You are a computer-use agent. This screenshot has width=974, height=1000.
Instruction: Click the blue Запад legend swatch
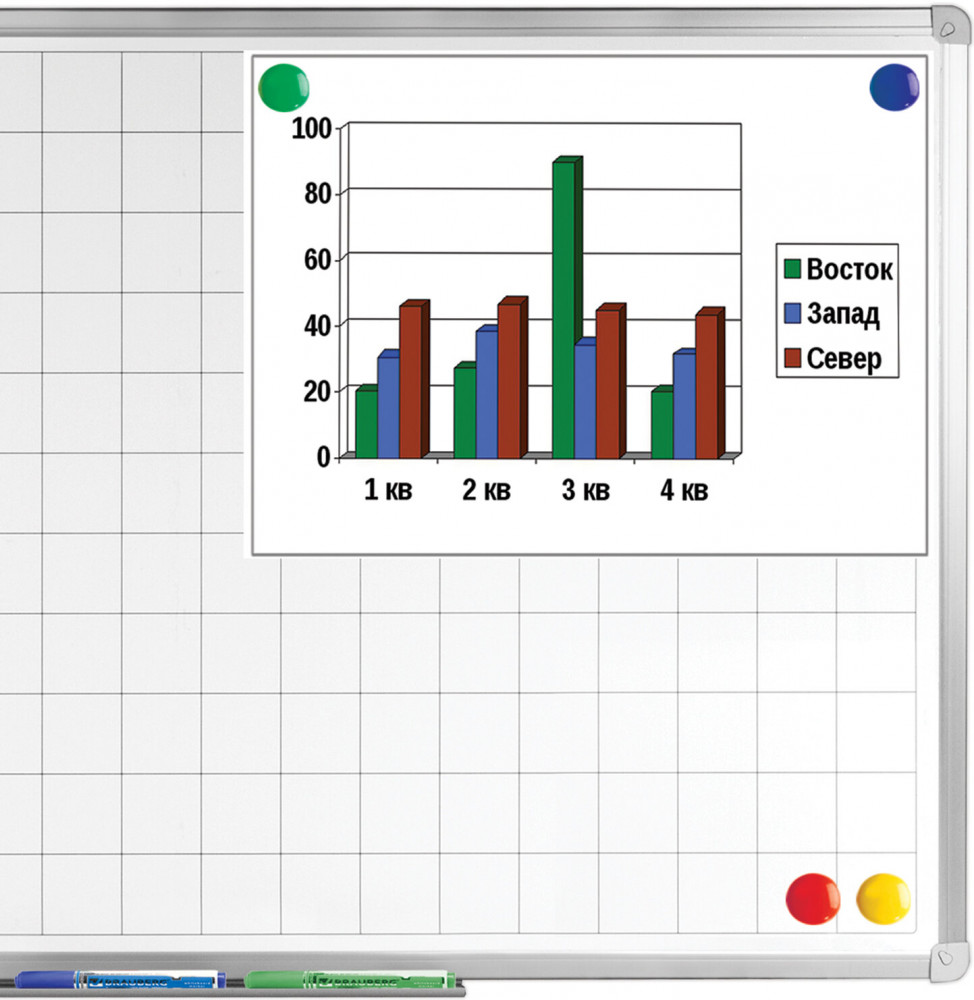[x=793, y=313]
